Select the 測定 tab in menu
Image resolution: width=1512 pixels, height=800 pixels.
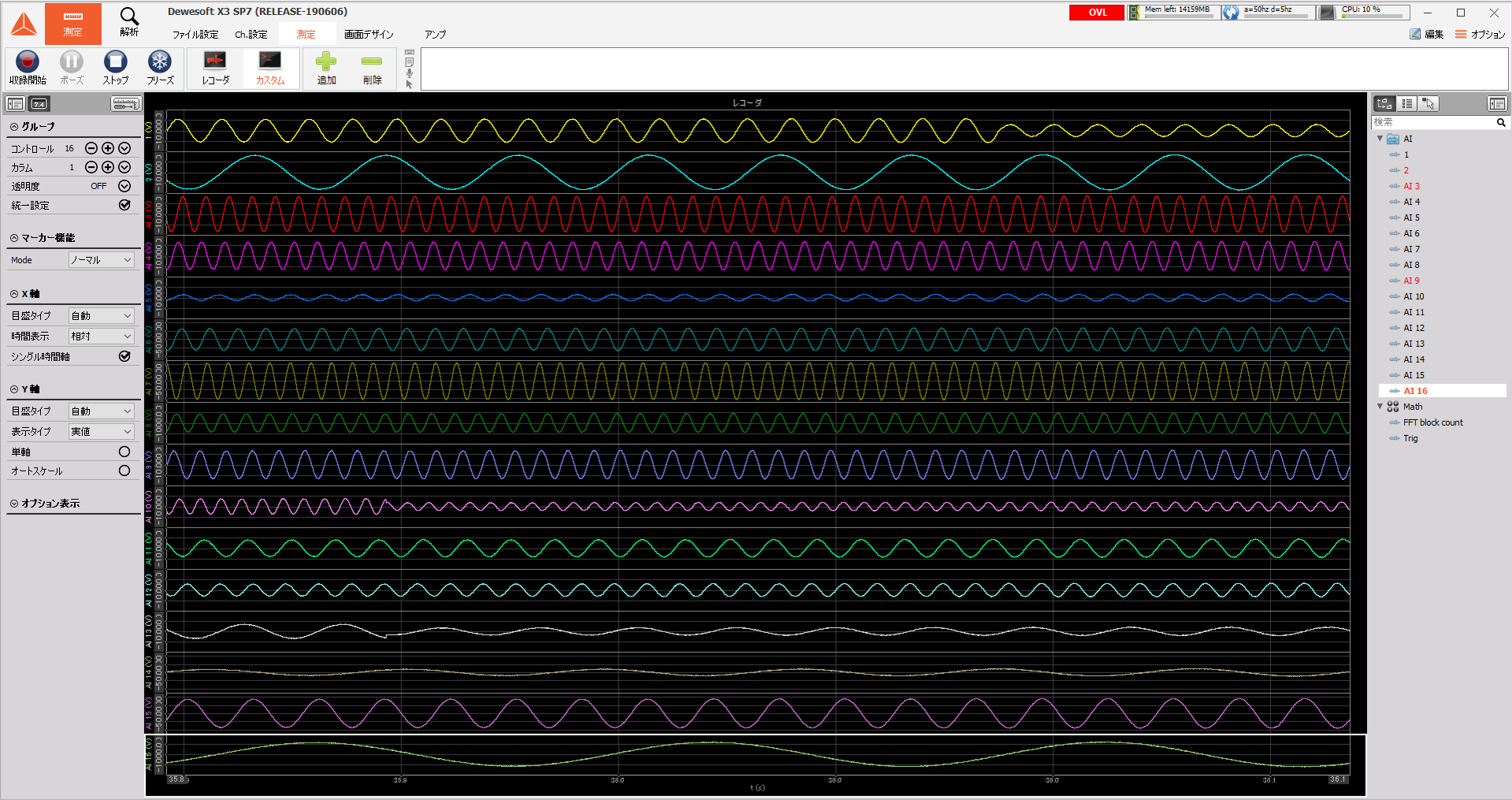coord(306,35)
